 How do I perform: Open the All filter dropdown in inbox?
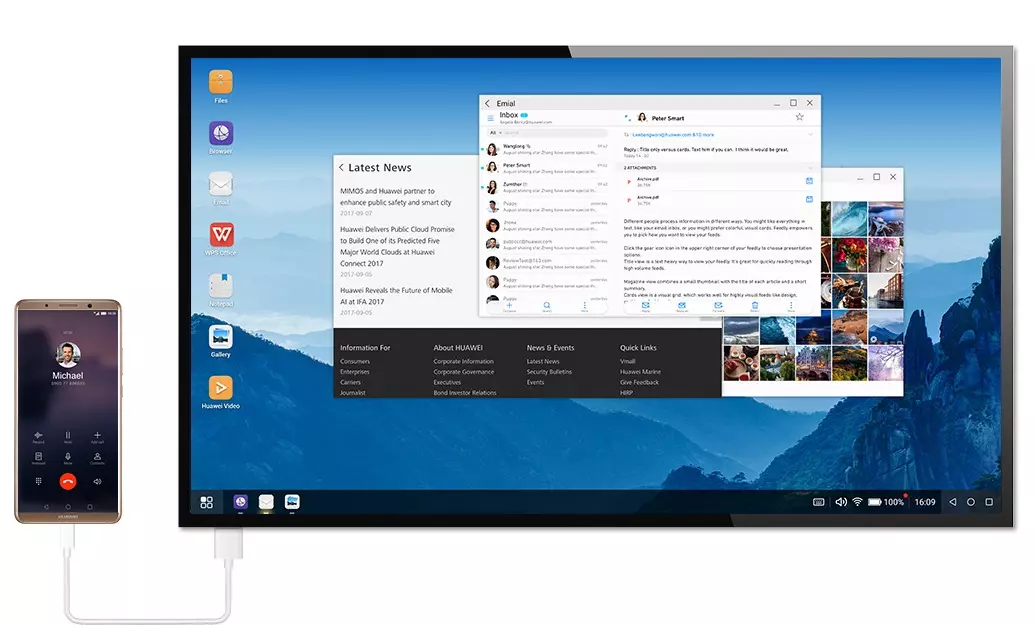(x=496, y=133)
